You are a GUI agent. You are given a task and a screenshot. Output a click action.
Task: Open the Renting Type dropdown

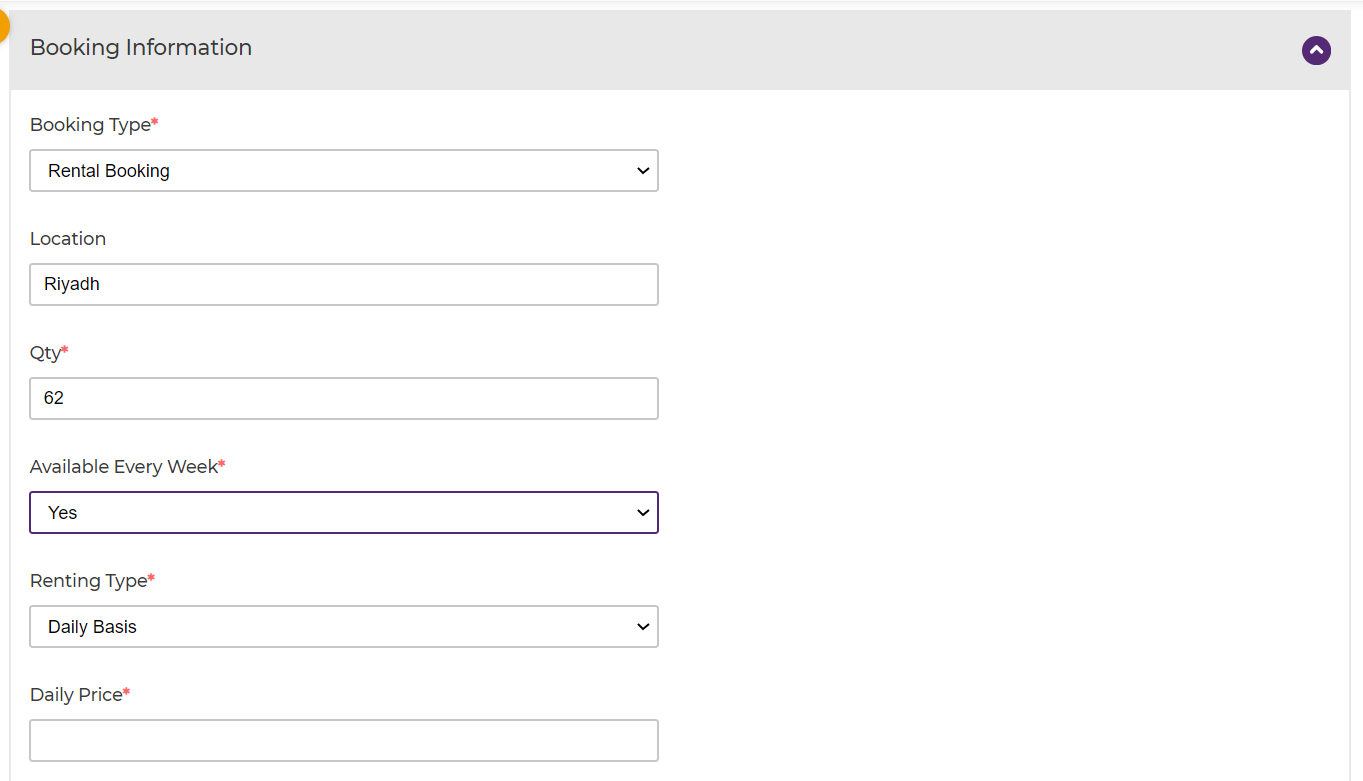[344, 627]
